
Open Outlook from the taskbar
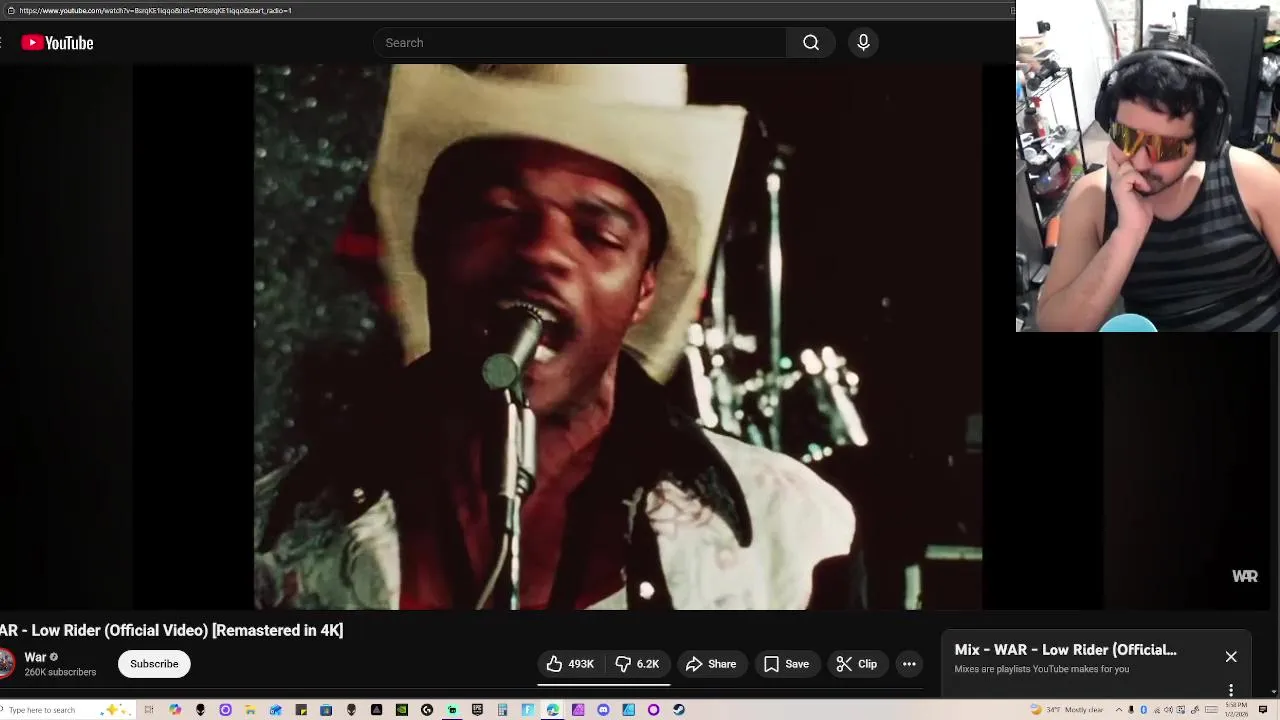pos(275,710)
